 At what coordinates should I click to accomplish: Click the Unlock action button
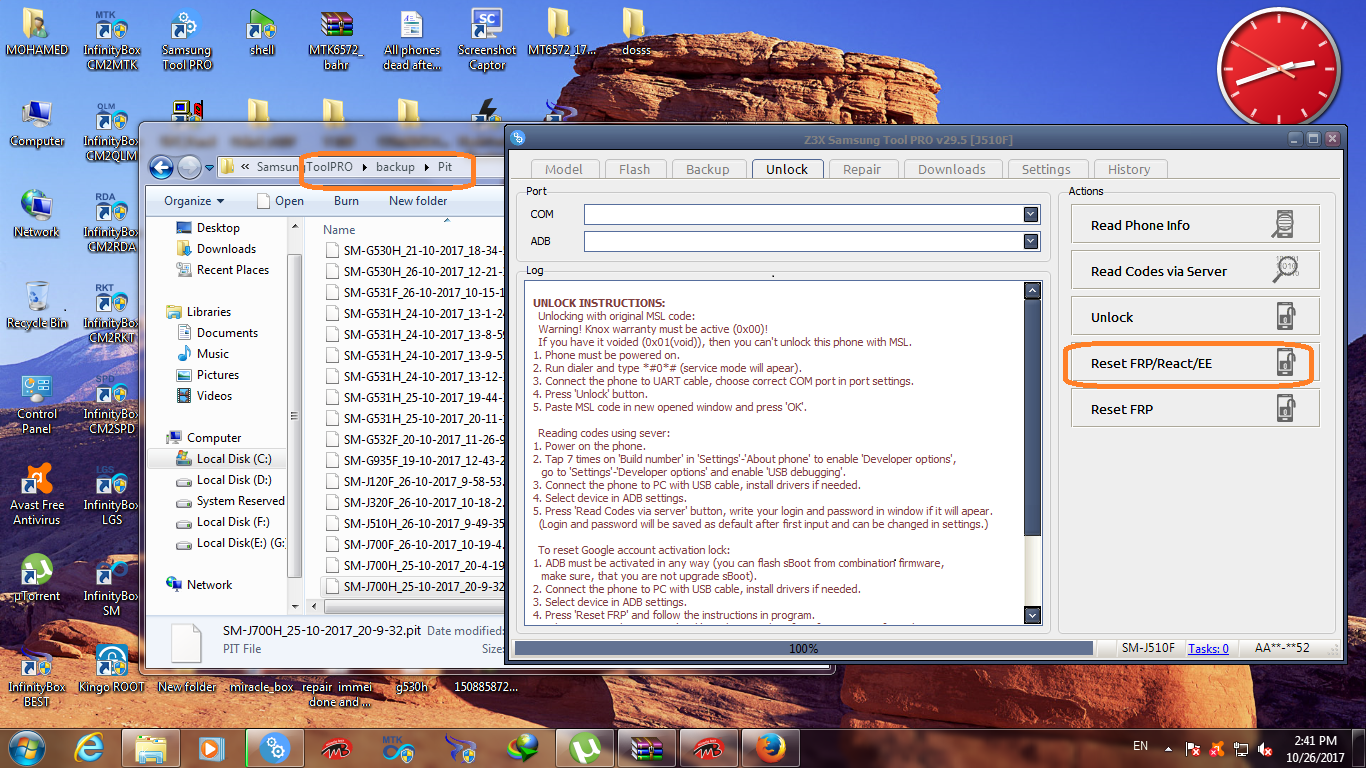1195,317
